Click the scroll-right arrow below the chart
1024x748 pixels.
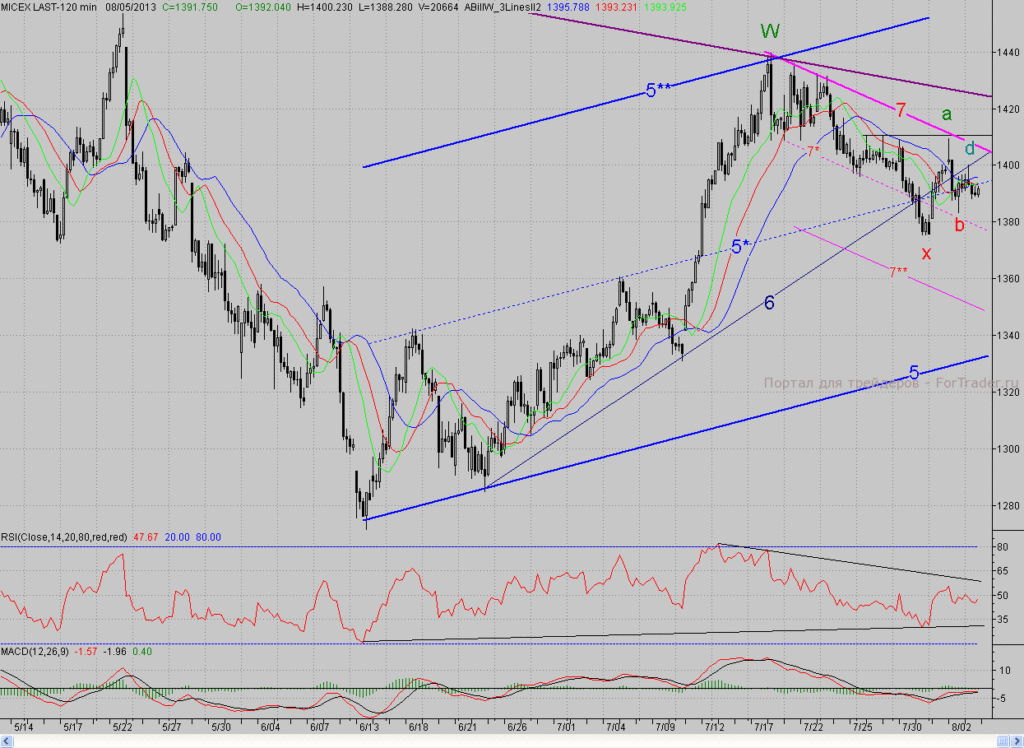pyautogui.click(x=1018, y=741)
